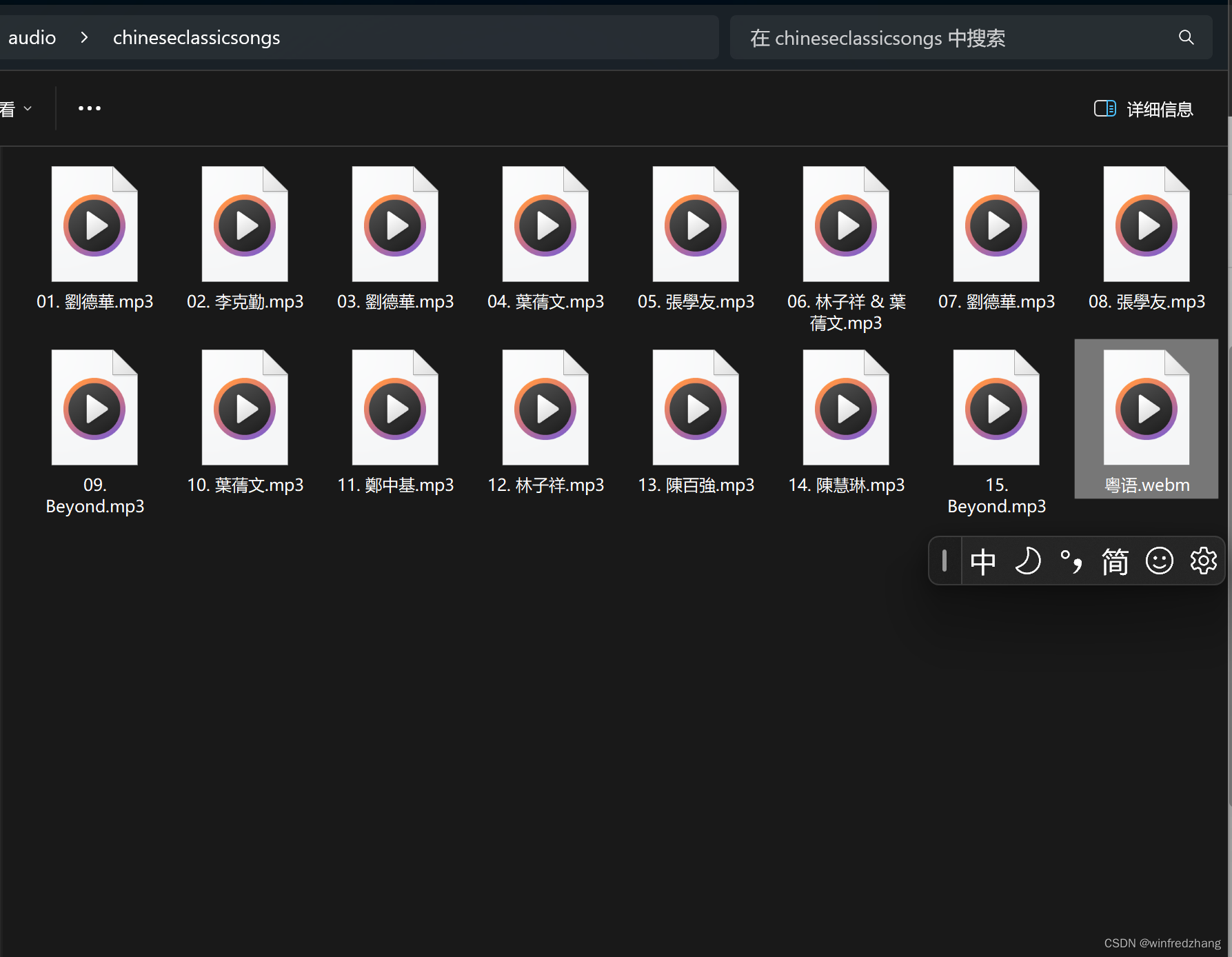Open IME settings gear
The width and height of the screenshot is (1232, 957).
pos(1204,561)
